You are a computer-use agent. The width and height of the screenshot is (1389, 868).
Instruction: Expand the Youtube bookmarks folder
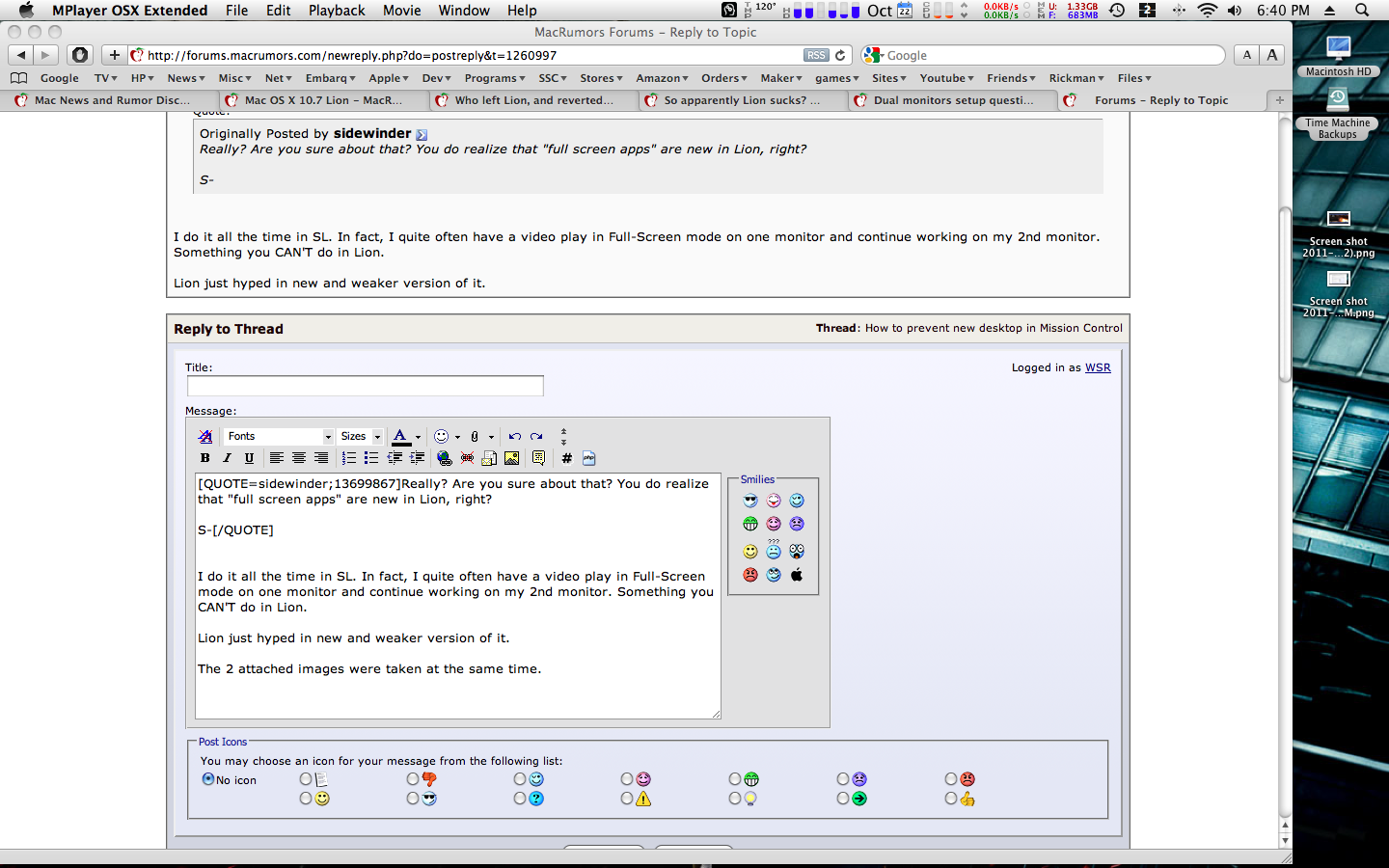pos(946,78)
